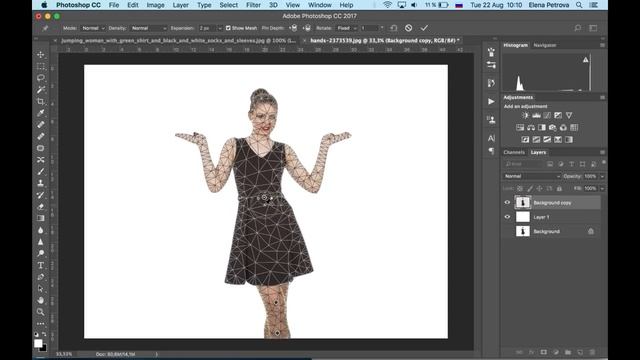Open the layer Fill slider arrow

[602, 189]
